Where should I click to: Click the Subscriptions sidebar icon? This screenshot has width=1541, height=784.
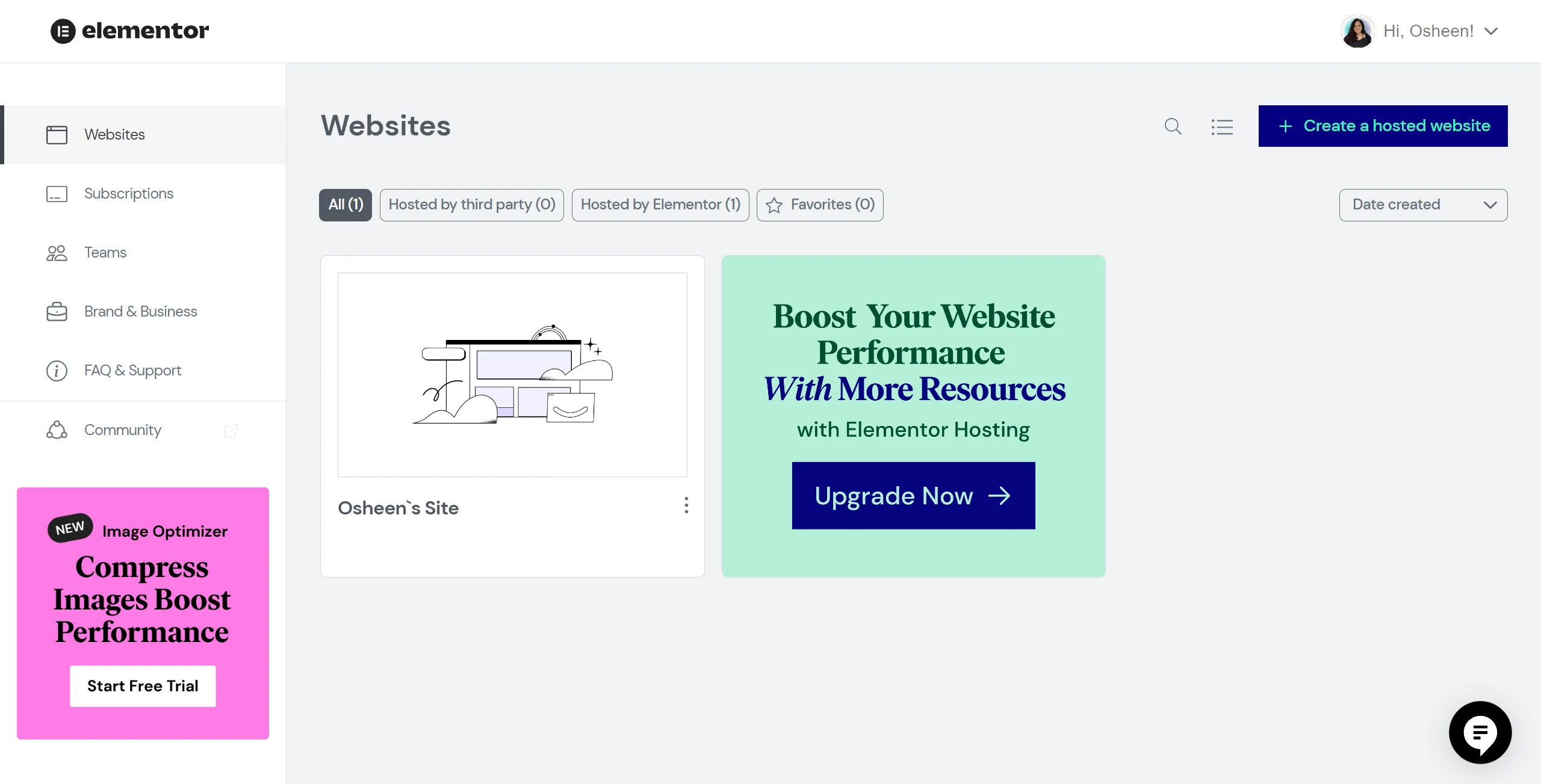pos(57,194)
